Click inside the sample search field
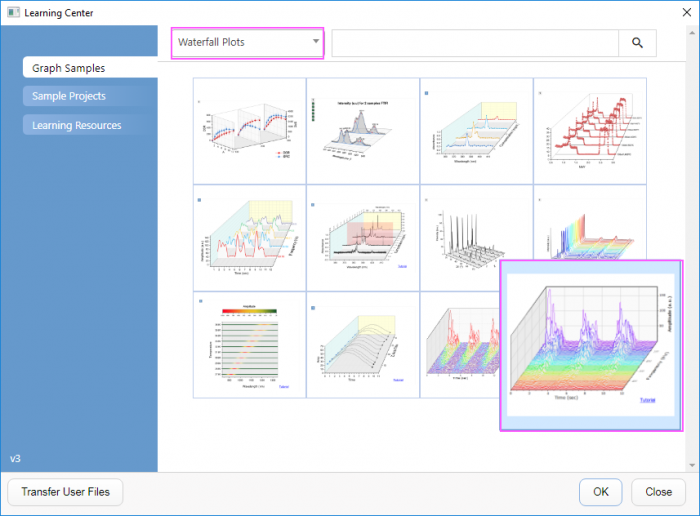The image size is (700, 516). (x=474, y=43)
